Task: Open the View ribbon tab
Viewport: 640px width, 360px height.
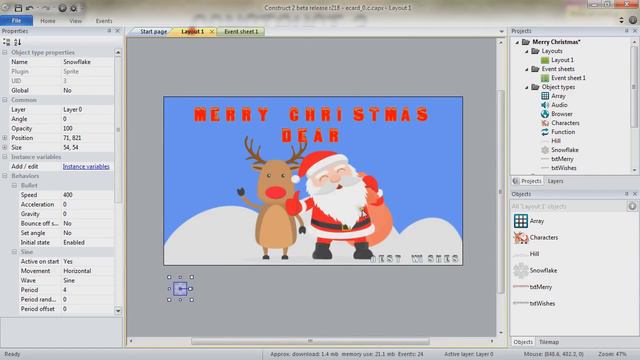Action: [76, 20]
